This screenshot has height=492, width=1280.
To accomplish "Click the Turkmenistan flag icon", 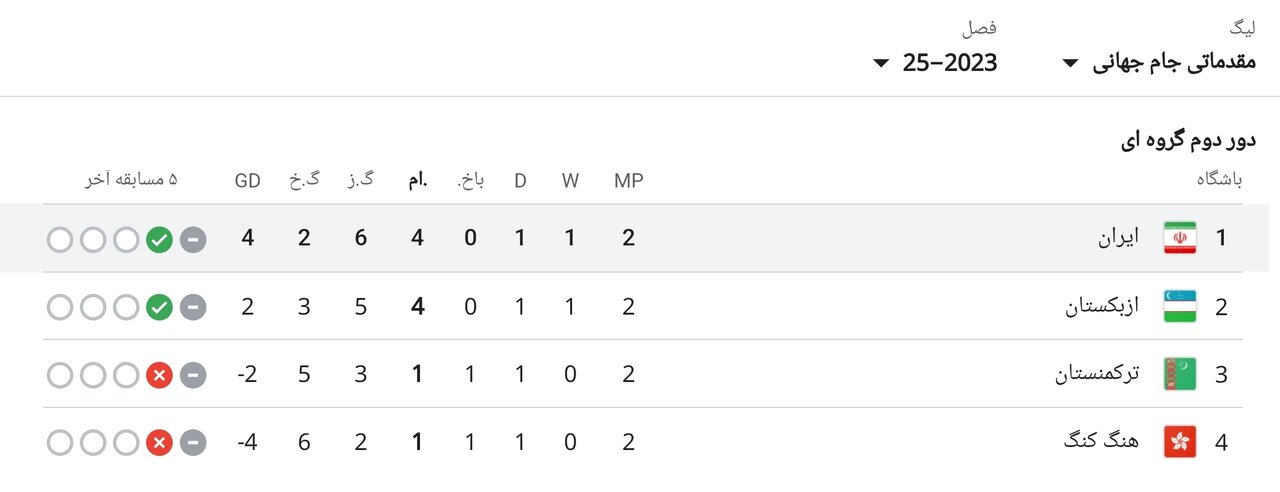I will [x=1180, y=374].
